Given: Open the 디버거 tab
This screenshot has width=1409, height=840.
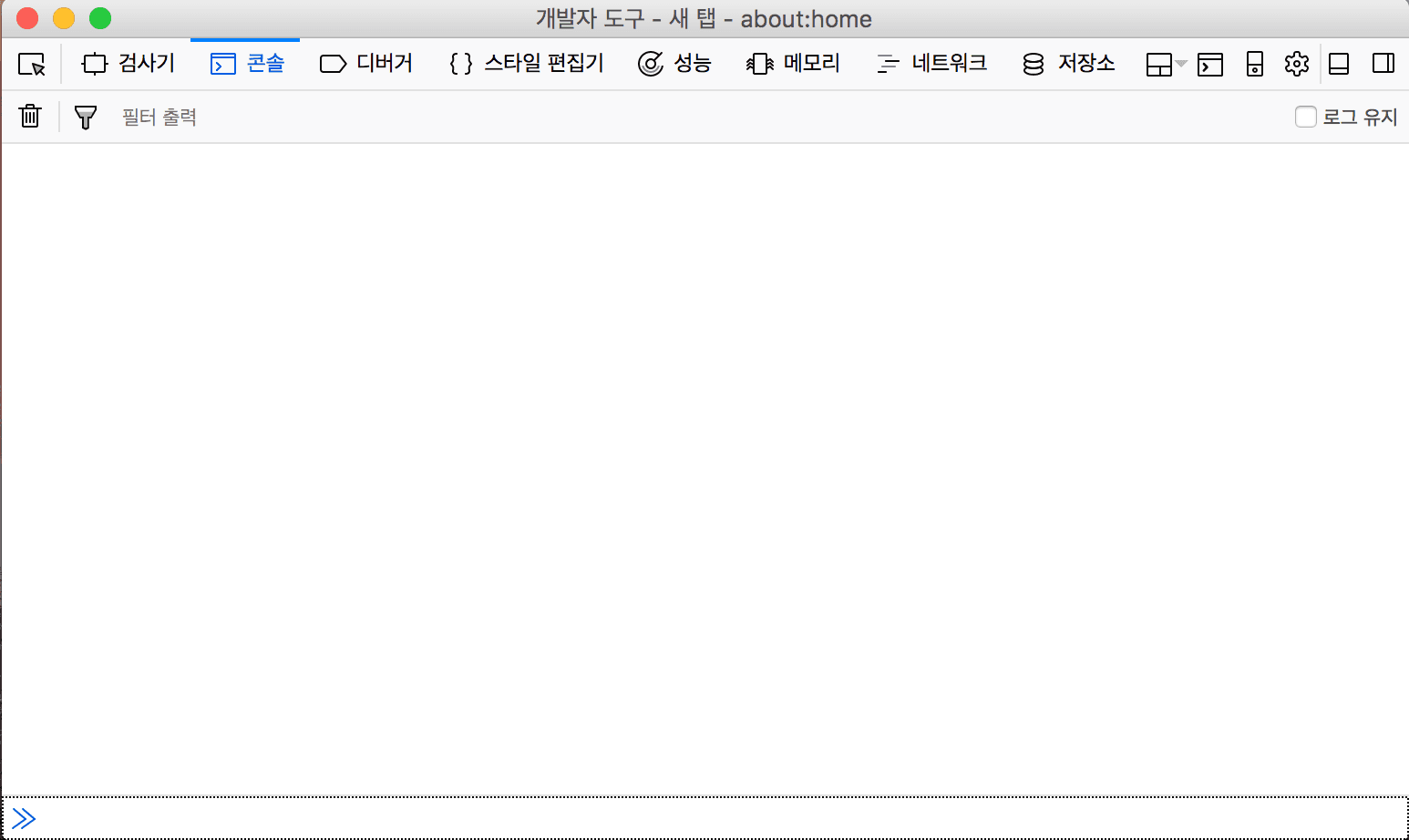Looking at the screenshot, I should coord(366,64).
